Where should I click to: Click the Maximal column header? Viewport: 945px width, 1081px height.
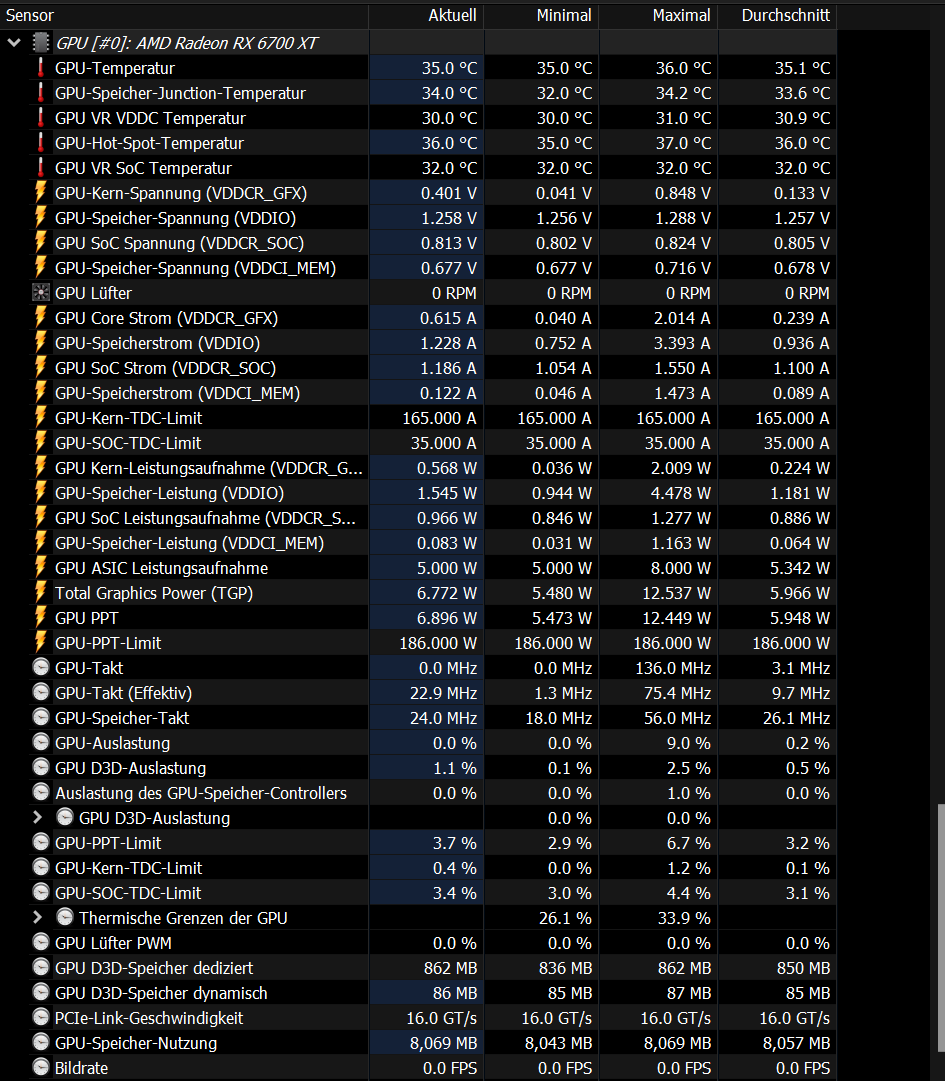coord(659,15)
